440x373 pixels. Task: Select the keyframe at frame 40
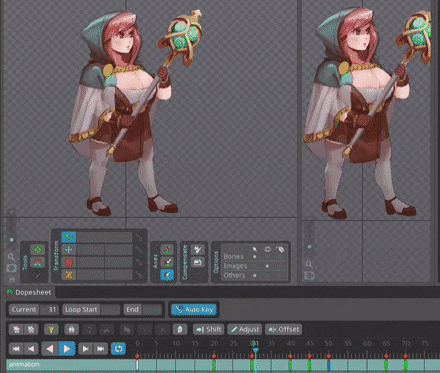pyautogui.click(x=290, y=356)
